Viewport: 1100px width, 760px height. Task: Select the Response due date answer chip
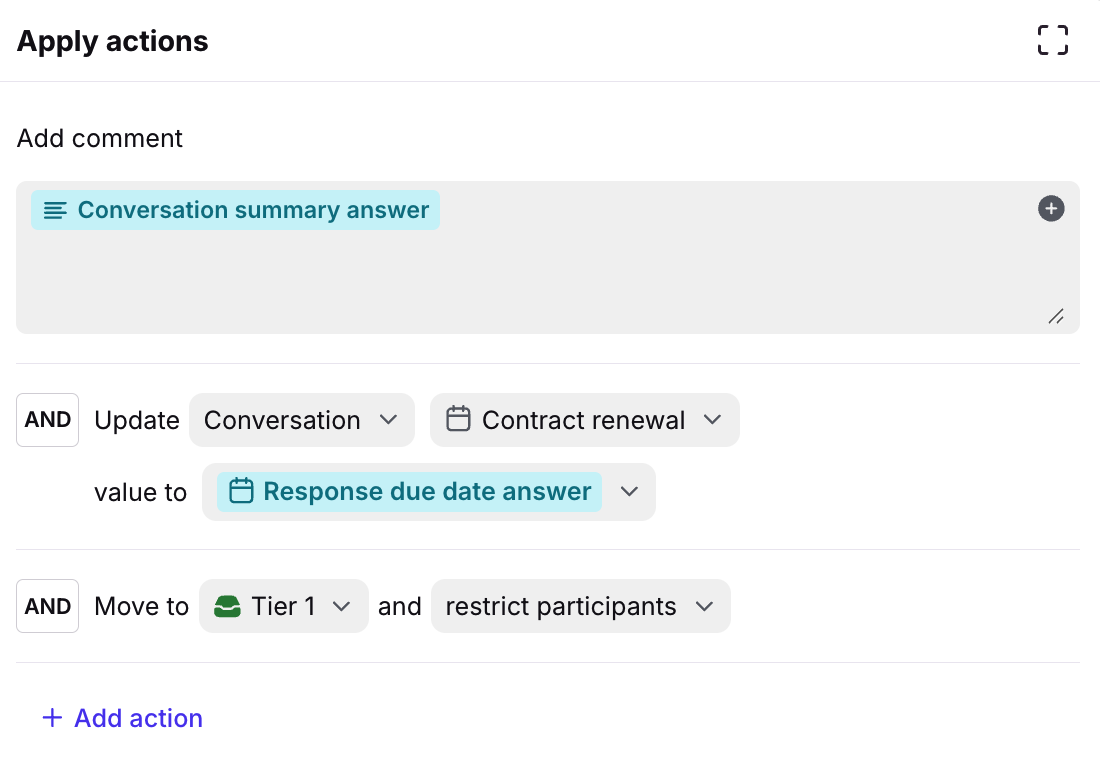point(427,491)
